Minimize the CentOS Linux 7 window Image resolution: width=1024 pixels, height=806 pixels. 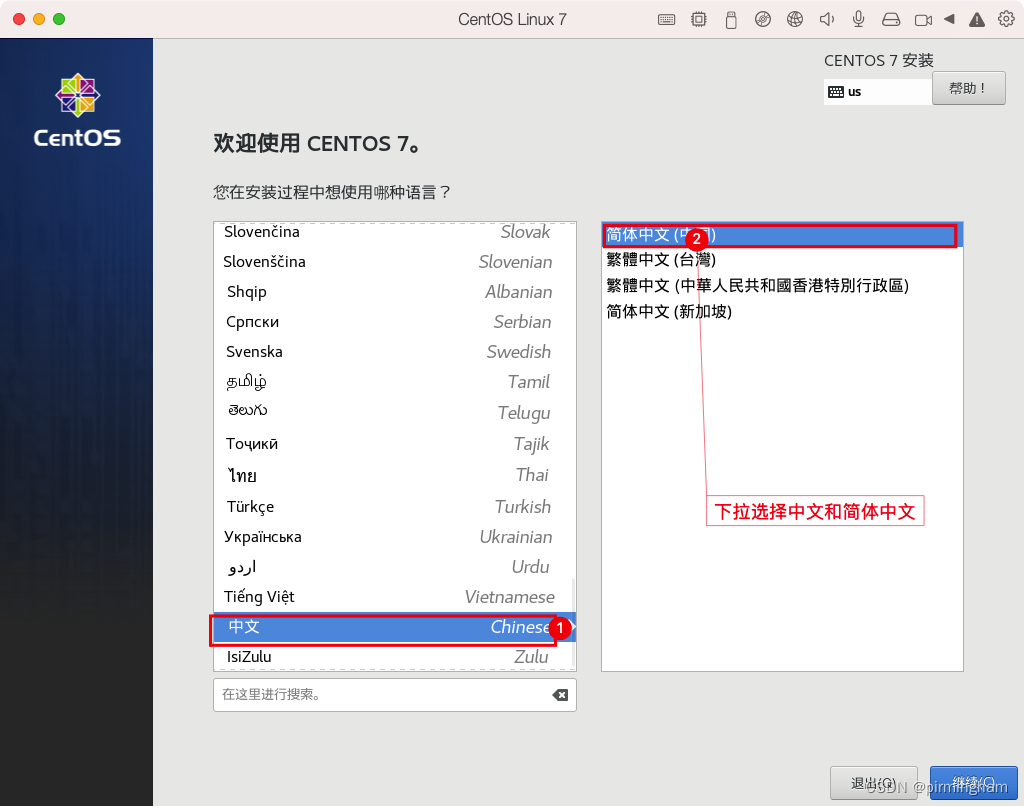(x=39, y=19)
